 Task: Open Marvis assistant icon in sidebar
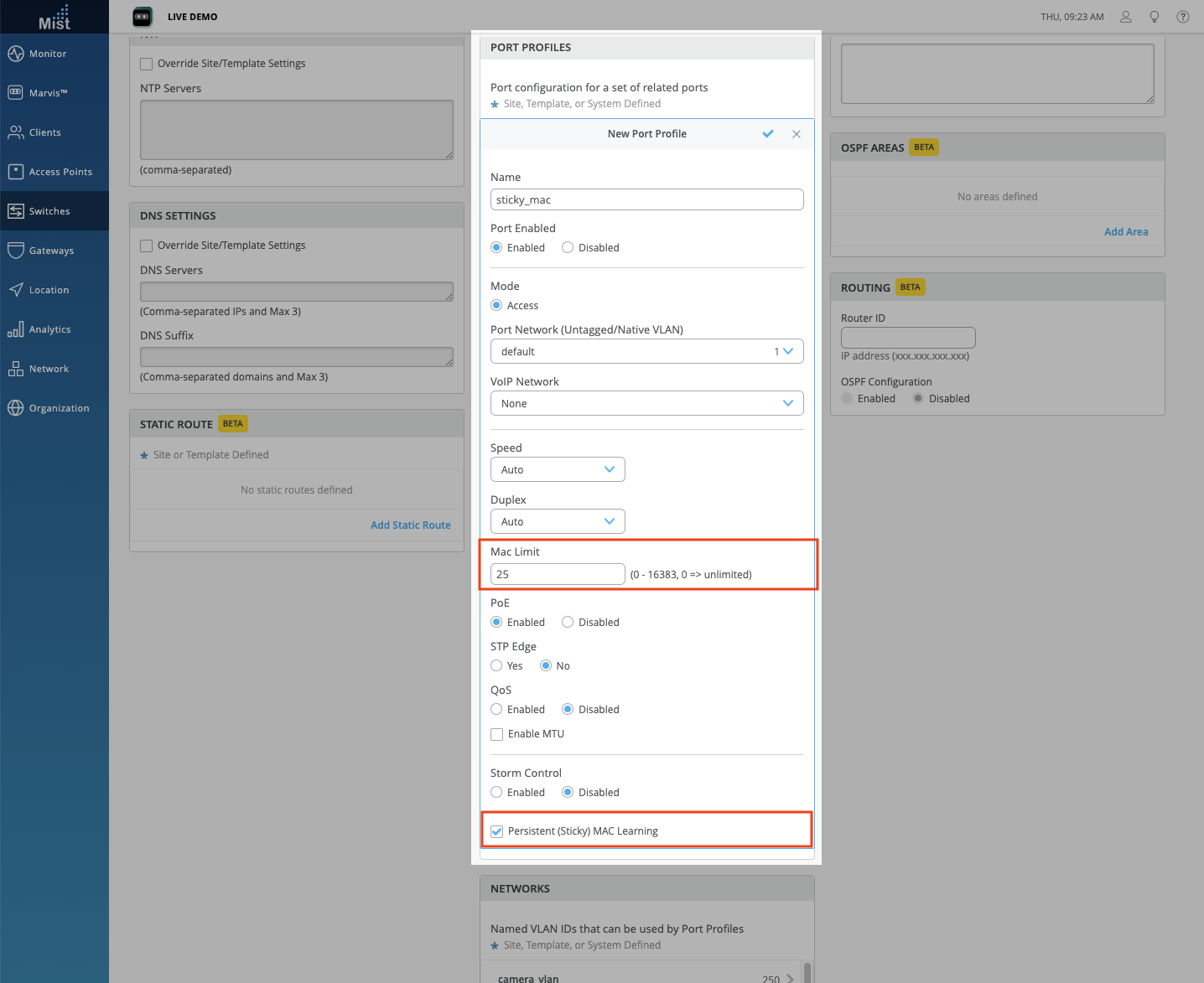16,93
